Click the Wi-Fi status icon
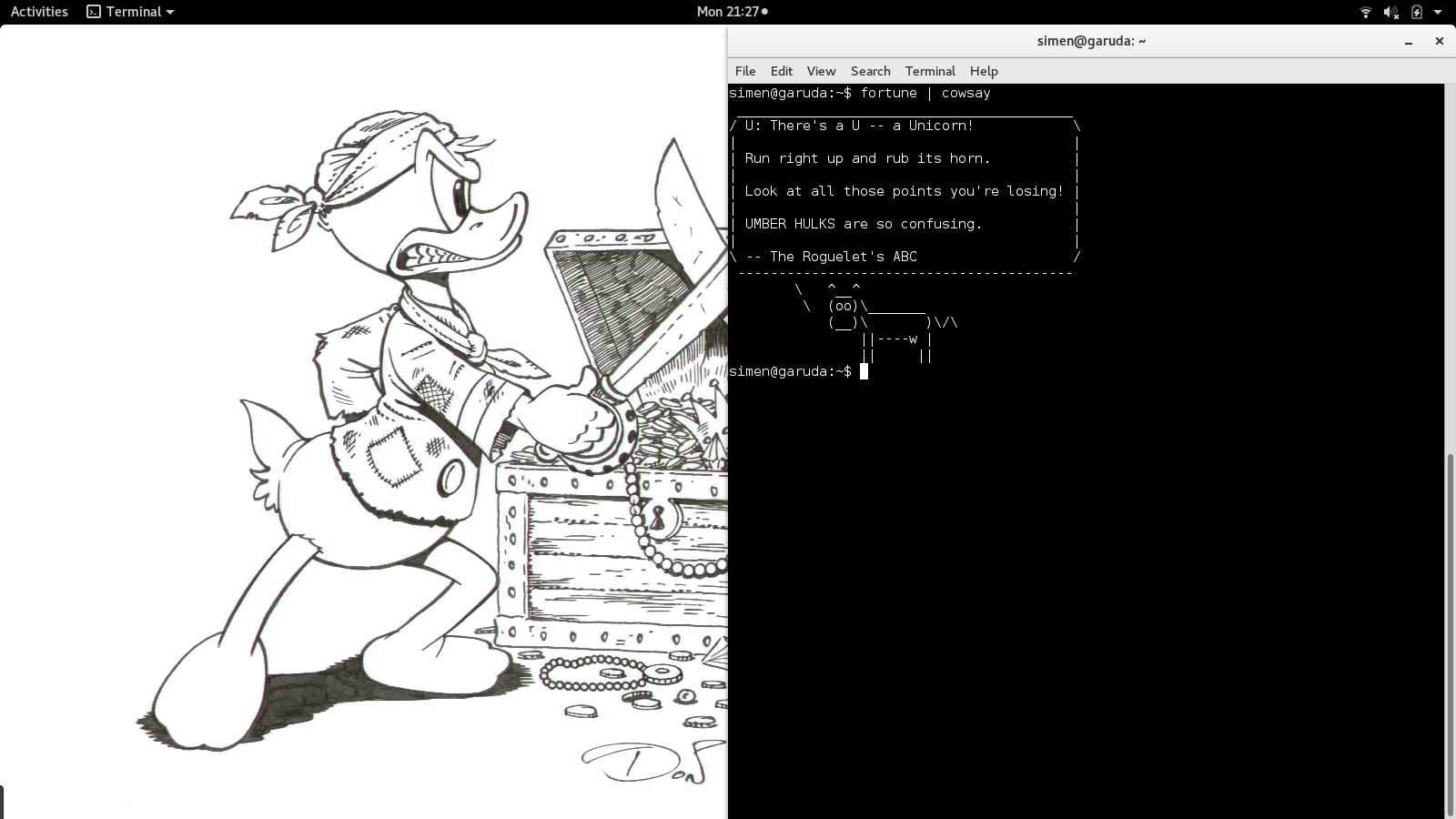The image size is (1456, 819). pyautogui.click(x=1365, y=12)
